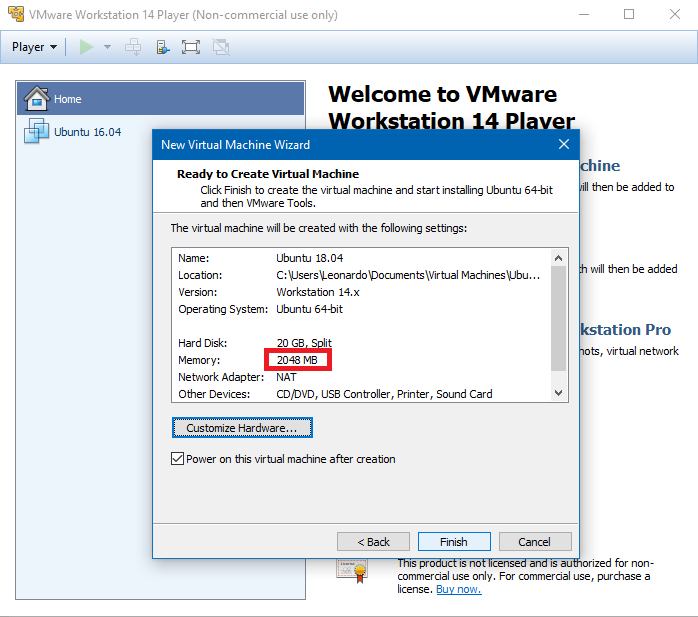Click the Hard Disk value 20 GB, Split
Image resolution: width=698 pixels, height=617 pixels.
(304, 343)
